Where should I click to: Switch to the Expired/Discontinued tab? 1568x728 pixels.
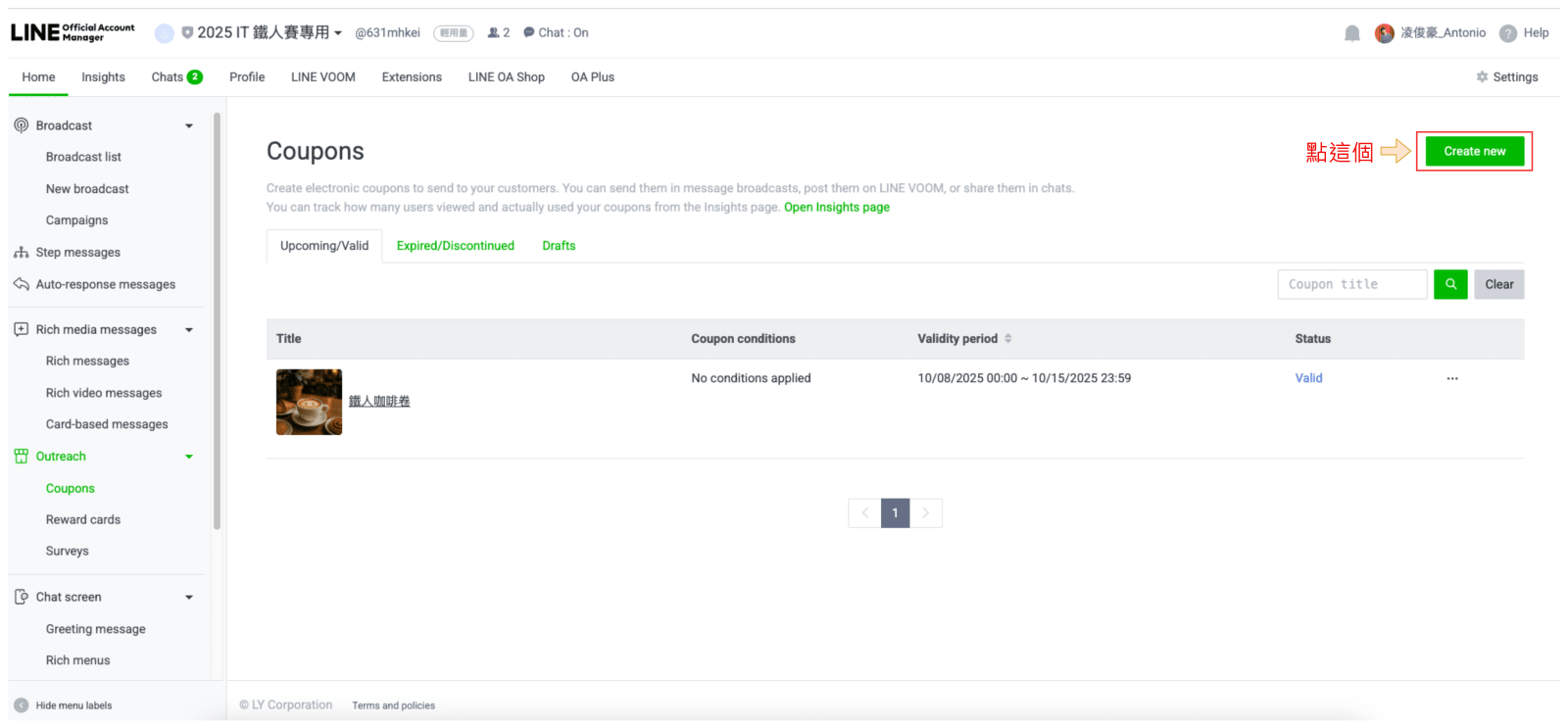tap(456, 246)
